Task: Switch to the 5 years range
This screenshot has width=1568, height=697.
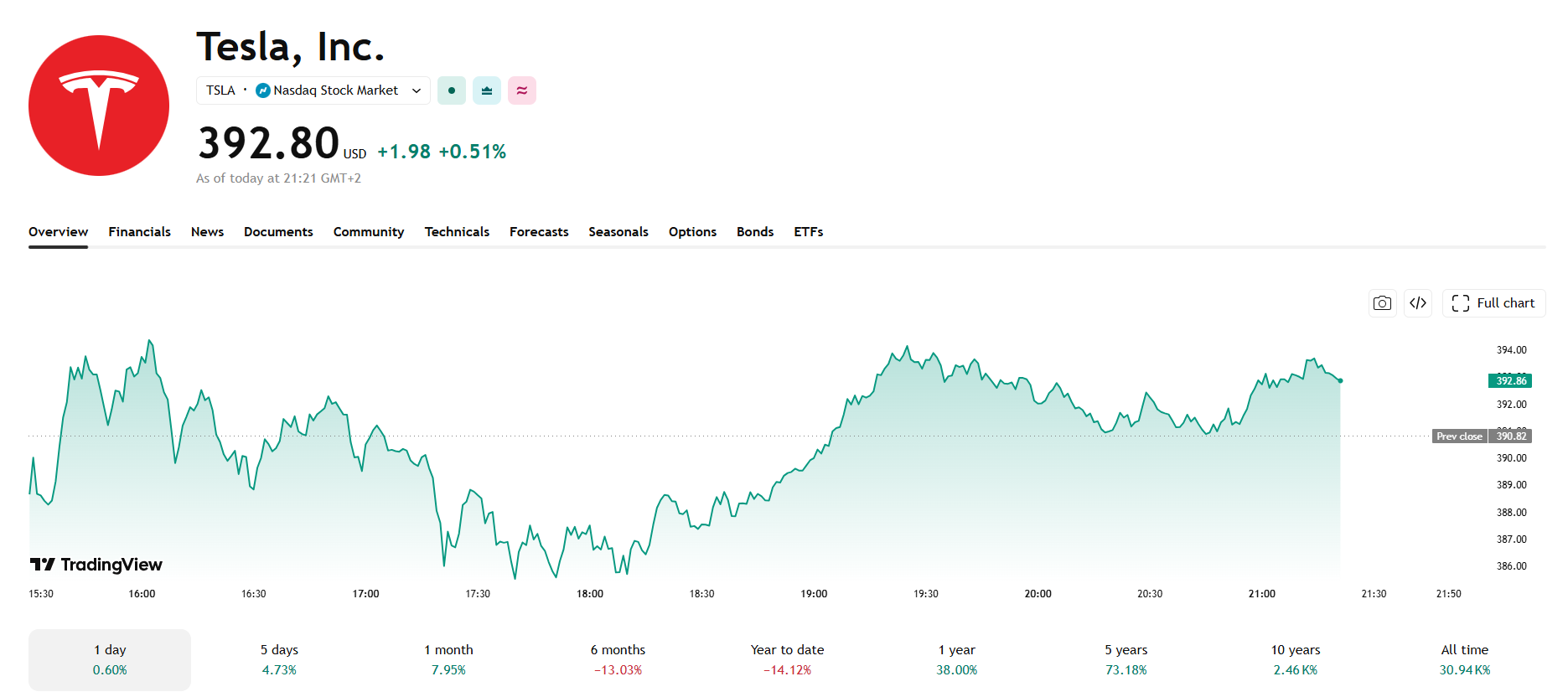Action: pyautogui.click(x=1126, y=660)
